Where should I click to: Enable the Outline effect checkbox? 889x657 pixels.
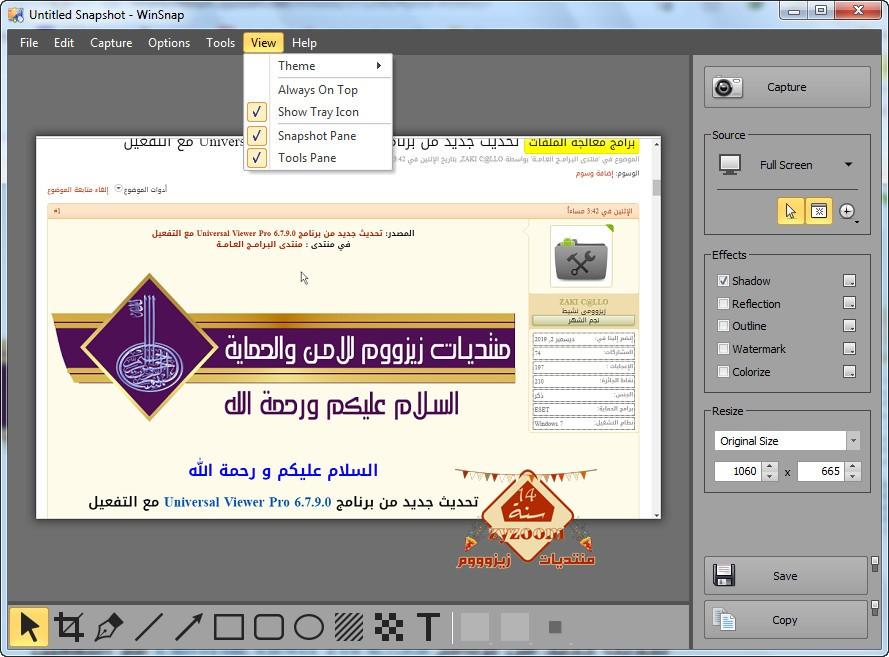723,326
